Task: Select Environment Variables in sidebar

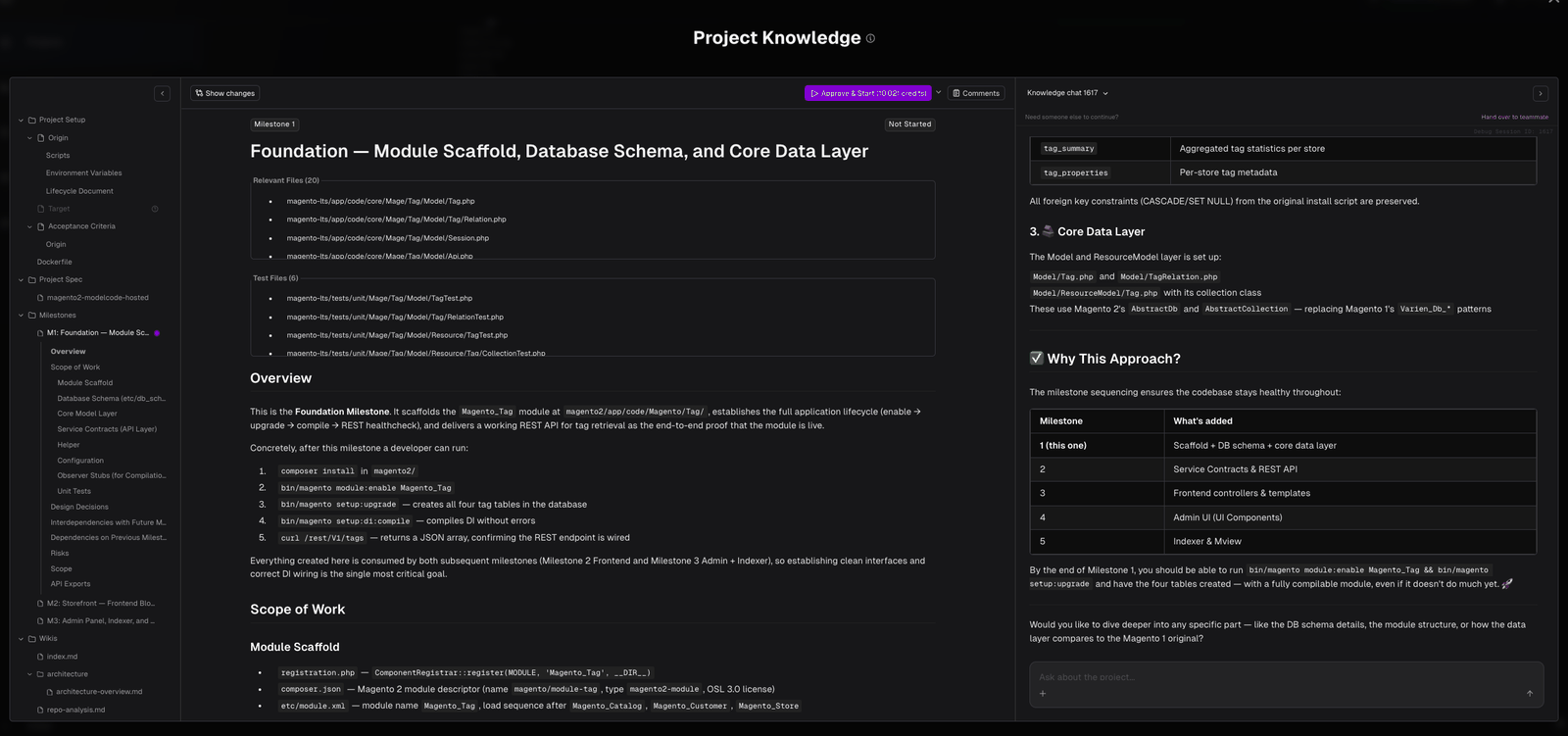Action: pyautogui.click(x=84, y=173)
